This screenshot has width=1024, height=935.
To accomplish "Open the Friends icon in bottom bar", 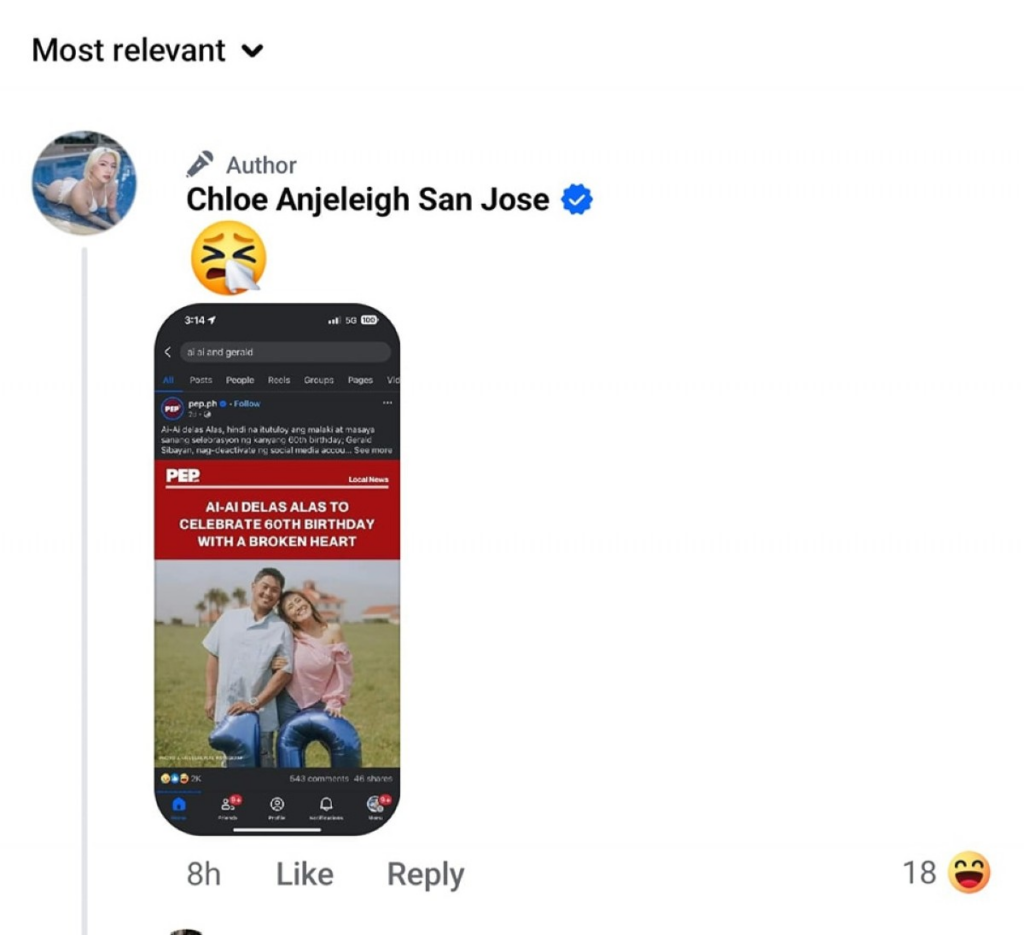I will [229, 806].
